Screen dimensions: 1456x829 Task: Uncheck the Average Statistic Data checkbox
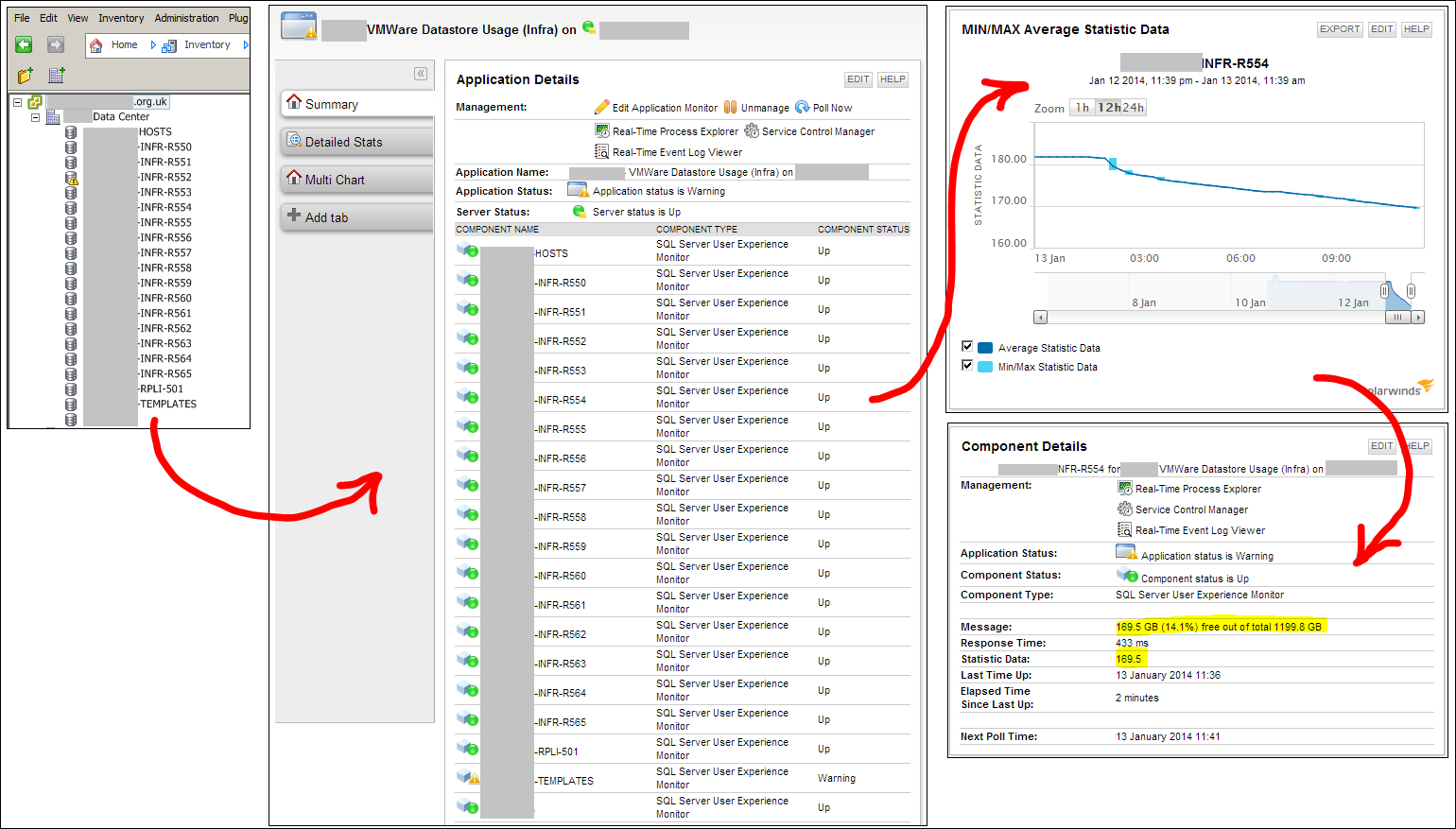967,346
